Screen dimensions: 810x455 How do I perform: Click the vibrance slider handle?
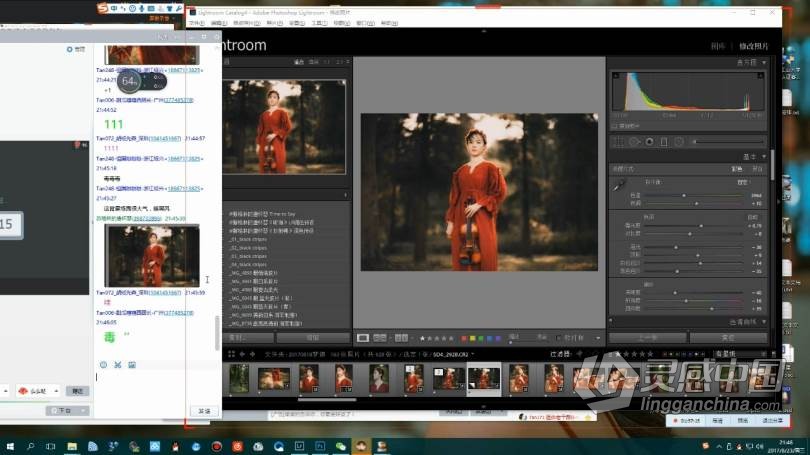[x=686, y=301]
